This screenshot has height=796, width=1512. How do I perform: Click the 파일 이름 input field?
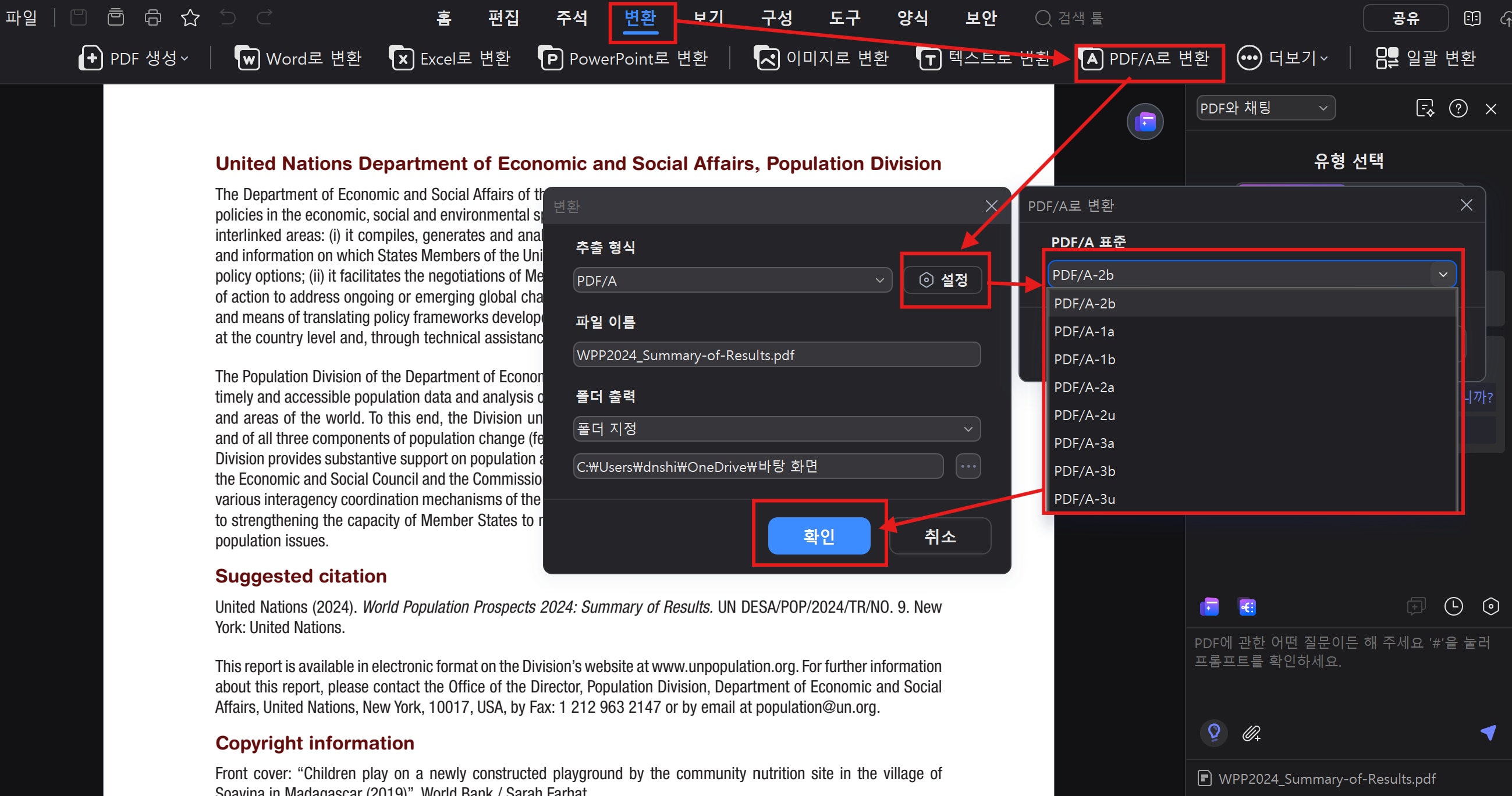[x=776, y=354]
